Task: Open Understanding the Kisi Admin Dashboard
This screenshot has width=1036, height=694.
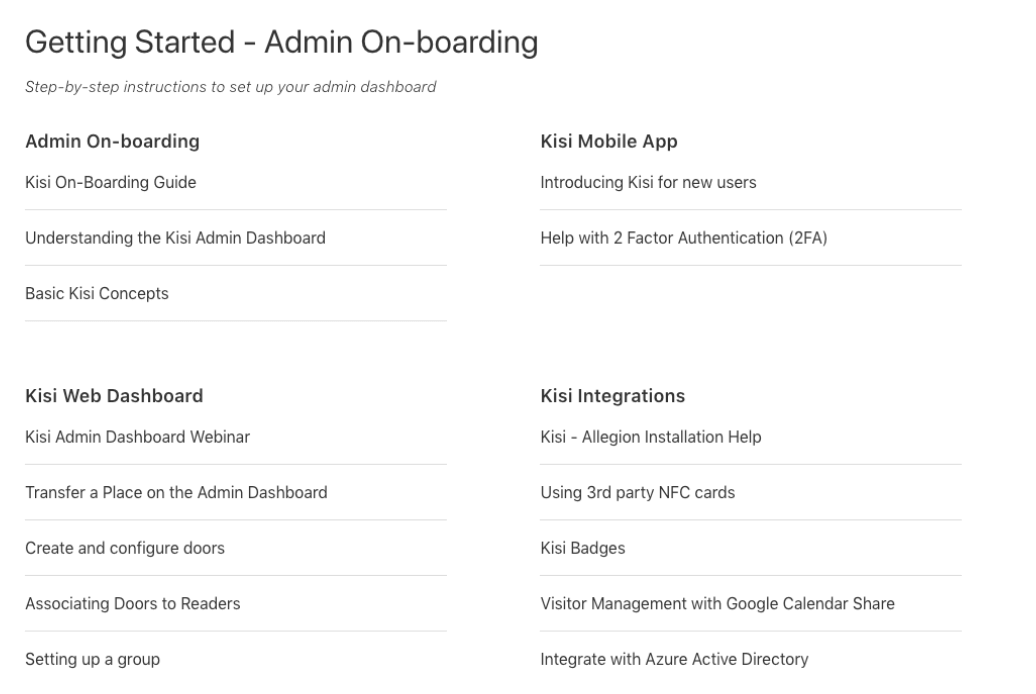Action: (x=175, y=238)
